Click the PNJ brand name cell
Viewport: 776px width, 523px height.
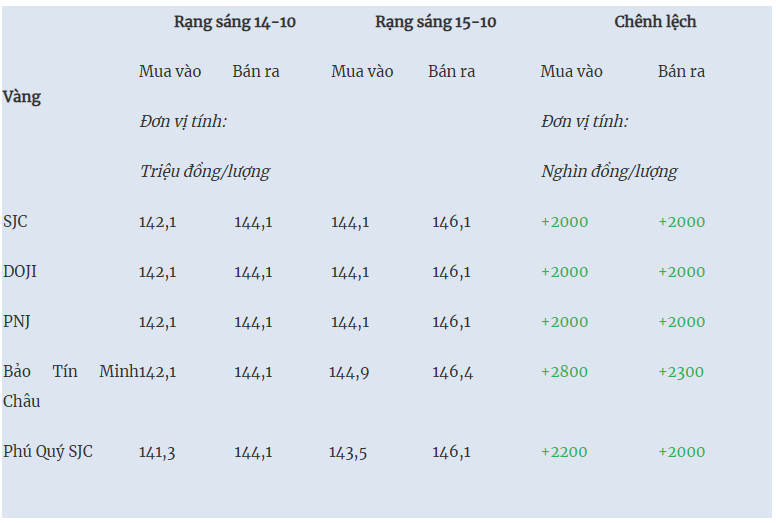pos(18,322)
